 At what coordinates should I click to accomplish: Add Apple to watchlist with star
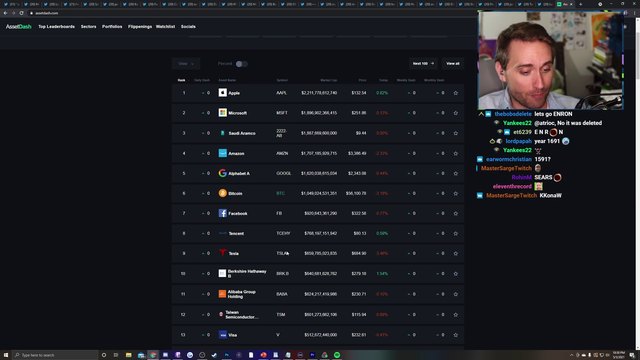456,93
